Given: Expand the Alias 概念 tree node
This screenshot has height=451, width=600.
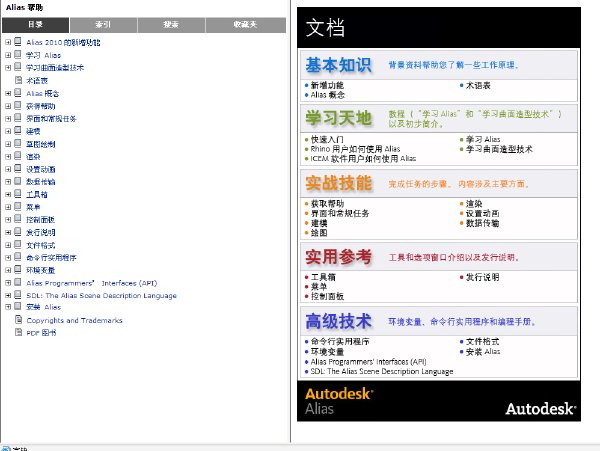Looking at the screenshot, I should 8,93.
